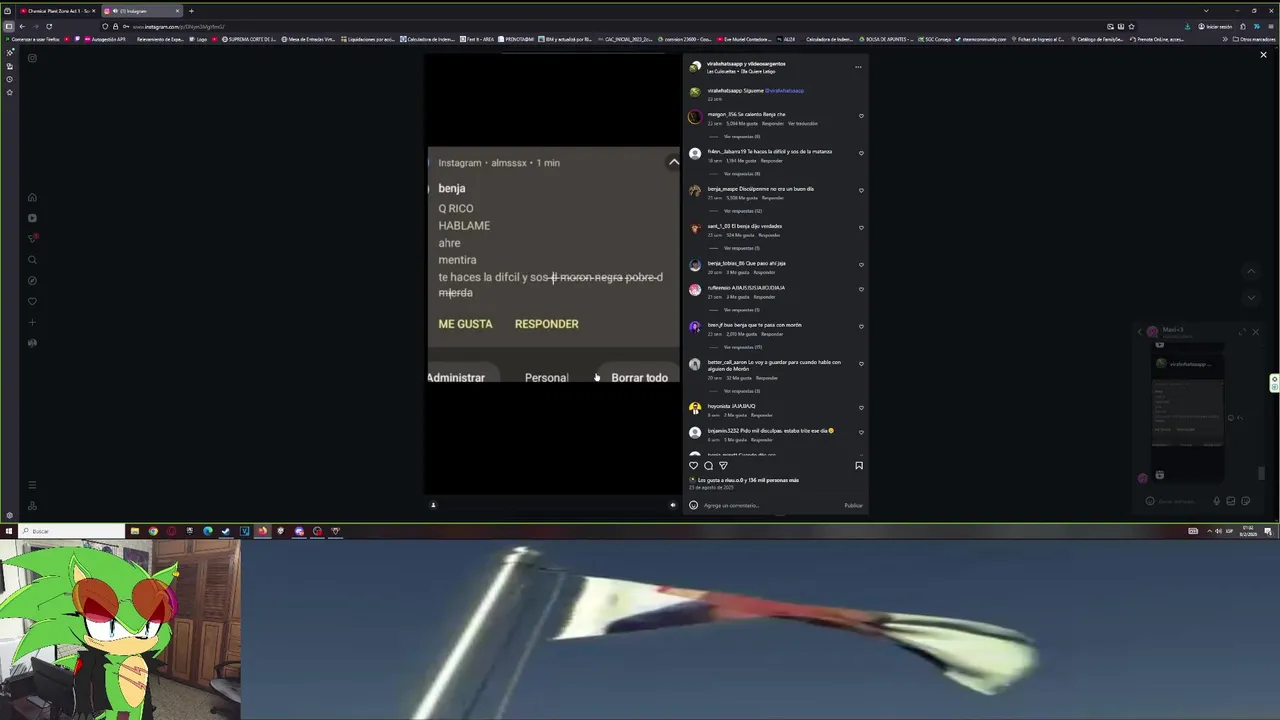
Task: Open Mesa de Entradas Virt bookmark
Action: coord(309,39)
